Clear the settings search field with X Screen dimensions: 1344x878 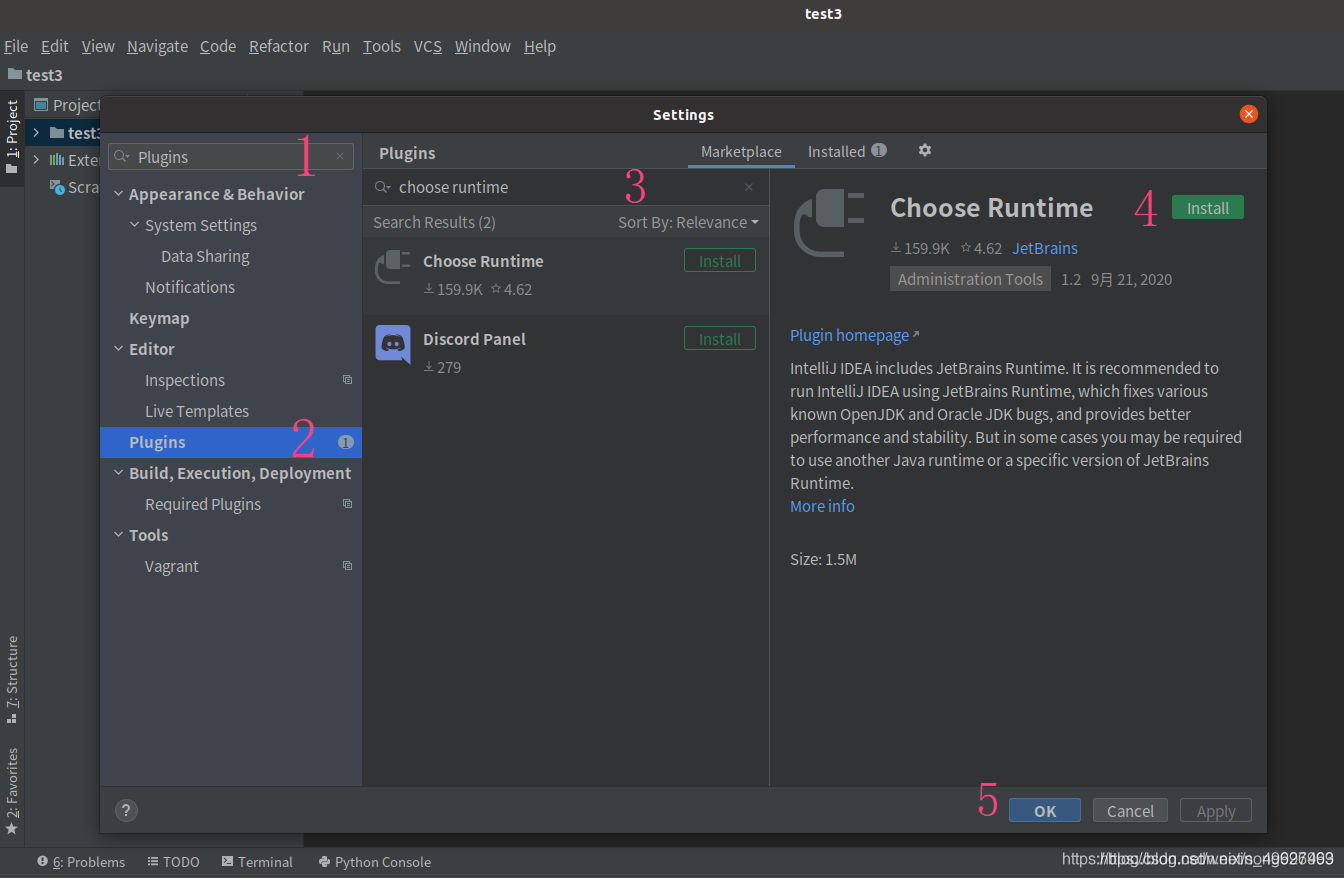tap(340, 157)
